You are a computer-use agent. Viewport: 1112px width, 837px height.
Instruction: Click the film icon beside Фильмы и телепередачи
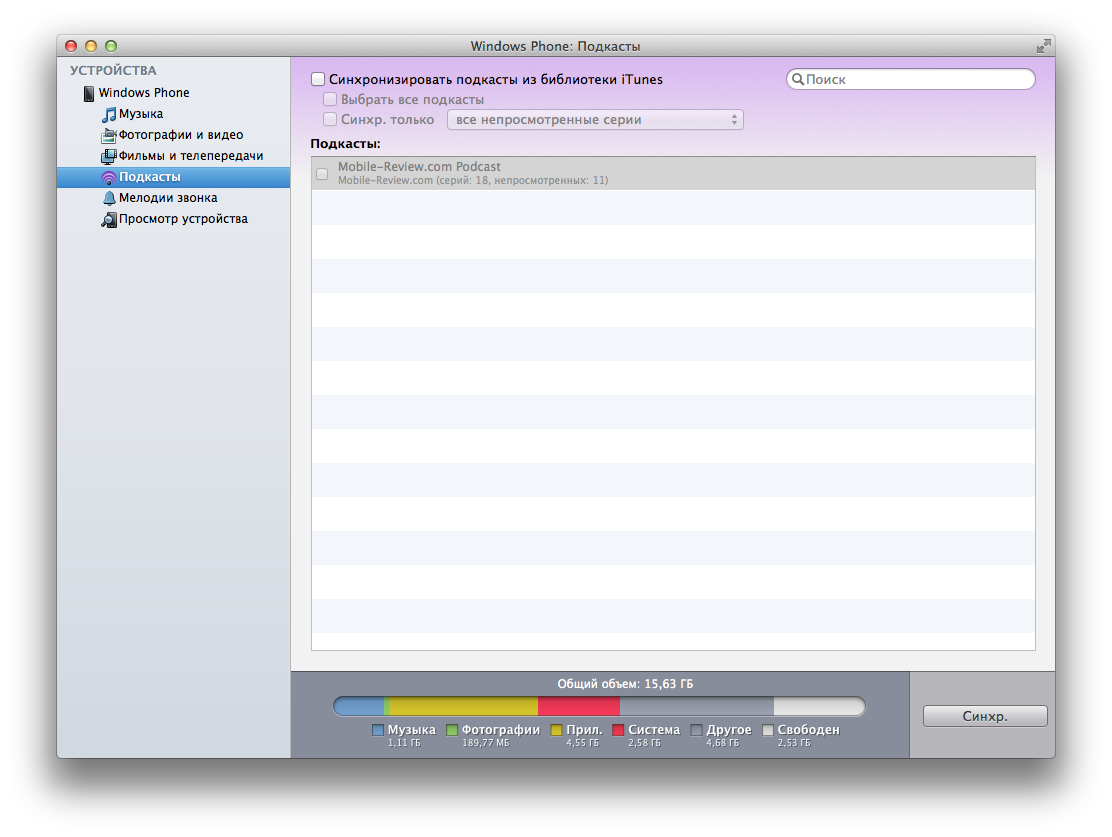(109, 156)
